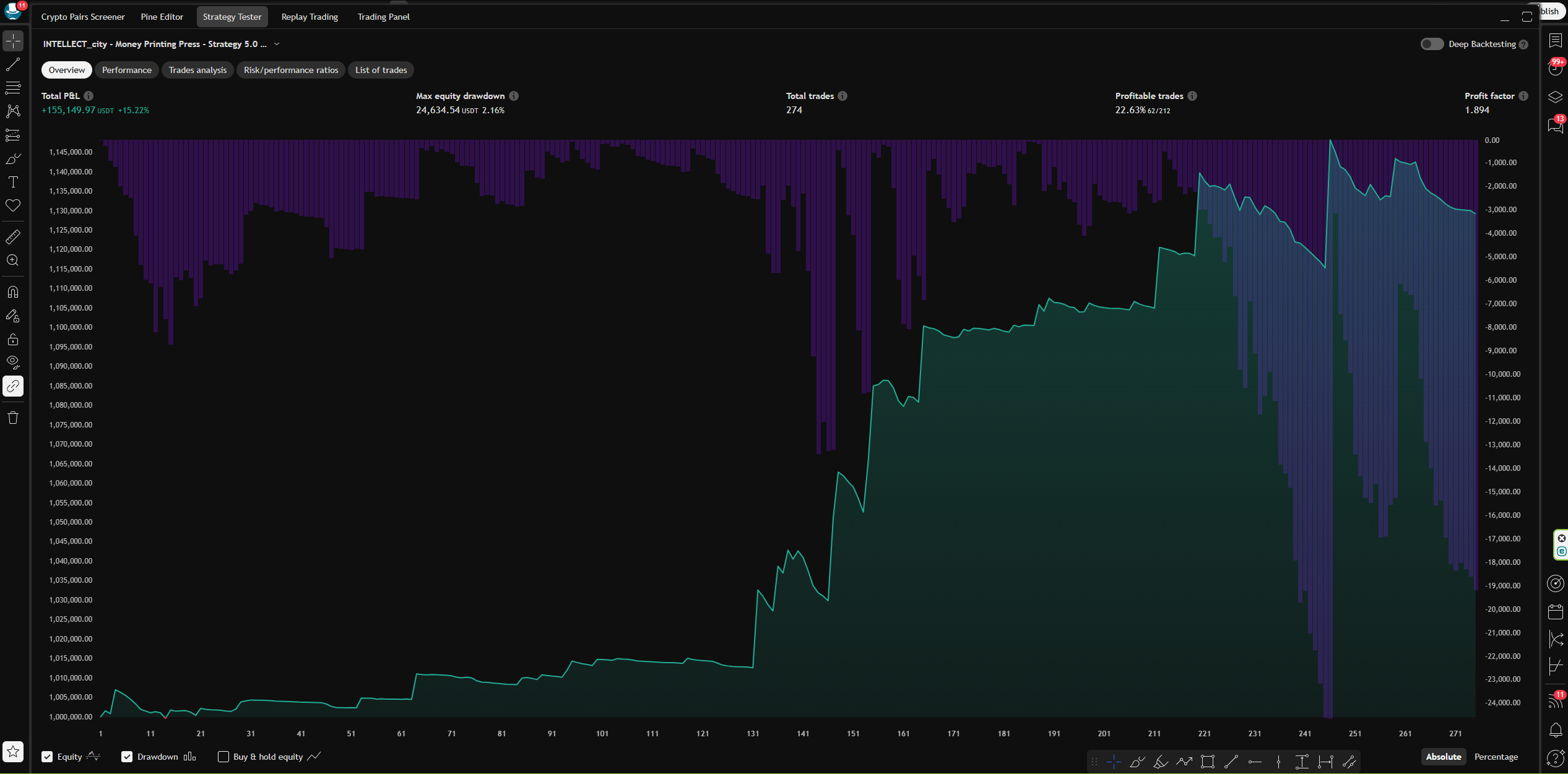This screenshot has height=774, width=1568.
Task: Select the Text annotation tool
Action: 13,182
